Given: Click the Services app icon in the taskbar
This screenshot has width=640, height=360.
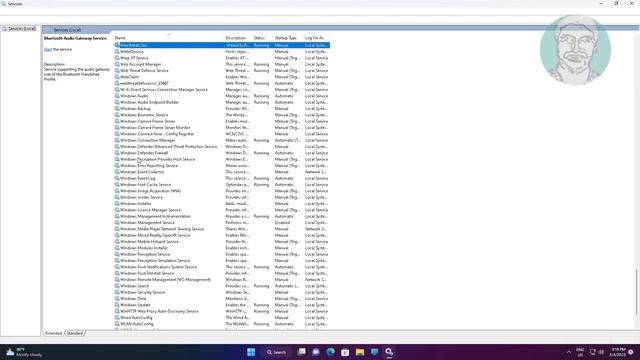Looking at the screenshot, I should point(389,352).
